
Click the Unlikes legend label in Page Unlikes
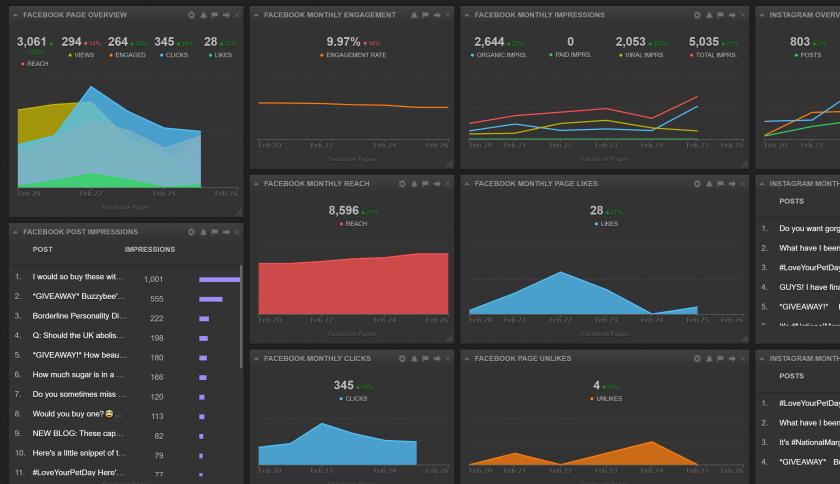[606, 399]
